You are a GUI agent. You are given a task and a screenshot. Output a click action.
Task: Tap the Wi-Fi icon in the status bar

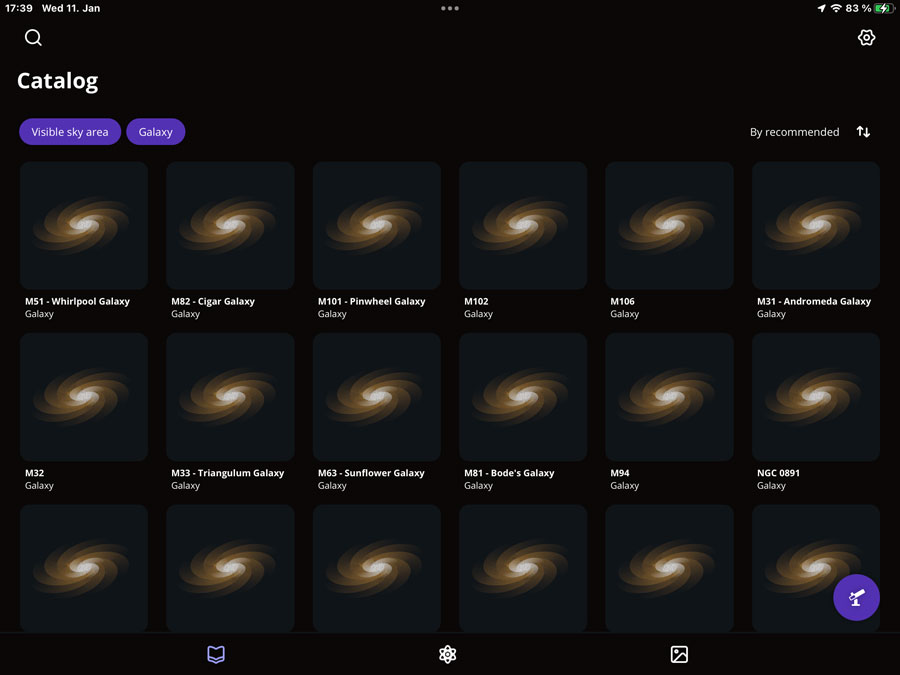click(836, 8)
